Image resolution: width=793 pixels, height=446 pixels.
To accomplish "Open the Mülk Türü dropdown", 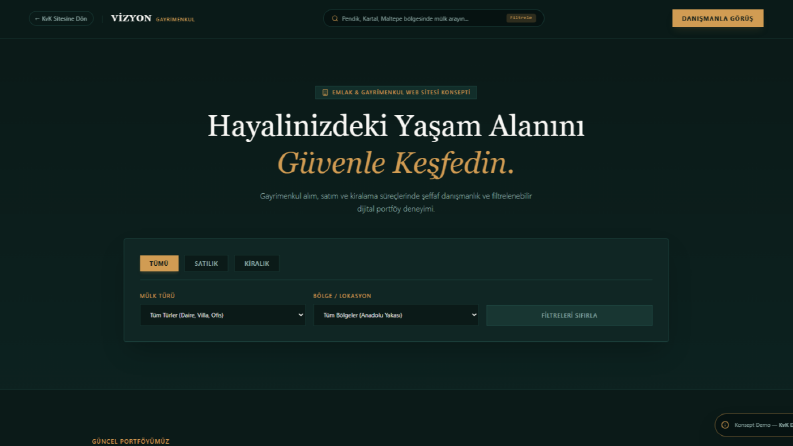I will pyautogui.click(x=223, y=315).
